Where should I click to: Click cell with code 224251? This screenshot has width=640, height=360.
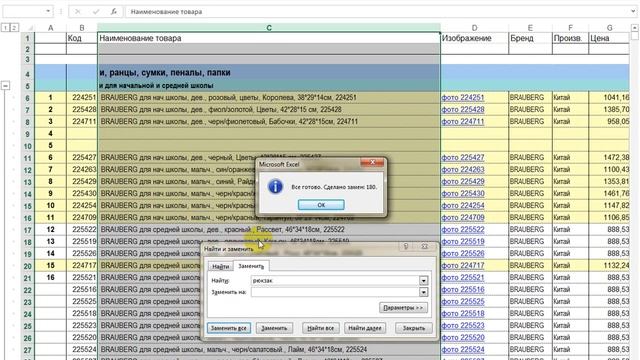coord(82,98)
